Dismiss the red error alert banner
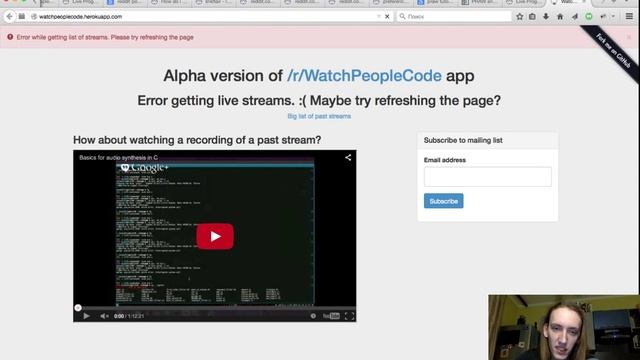 pos(629,37)
